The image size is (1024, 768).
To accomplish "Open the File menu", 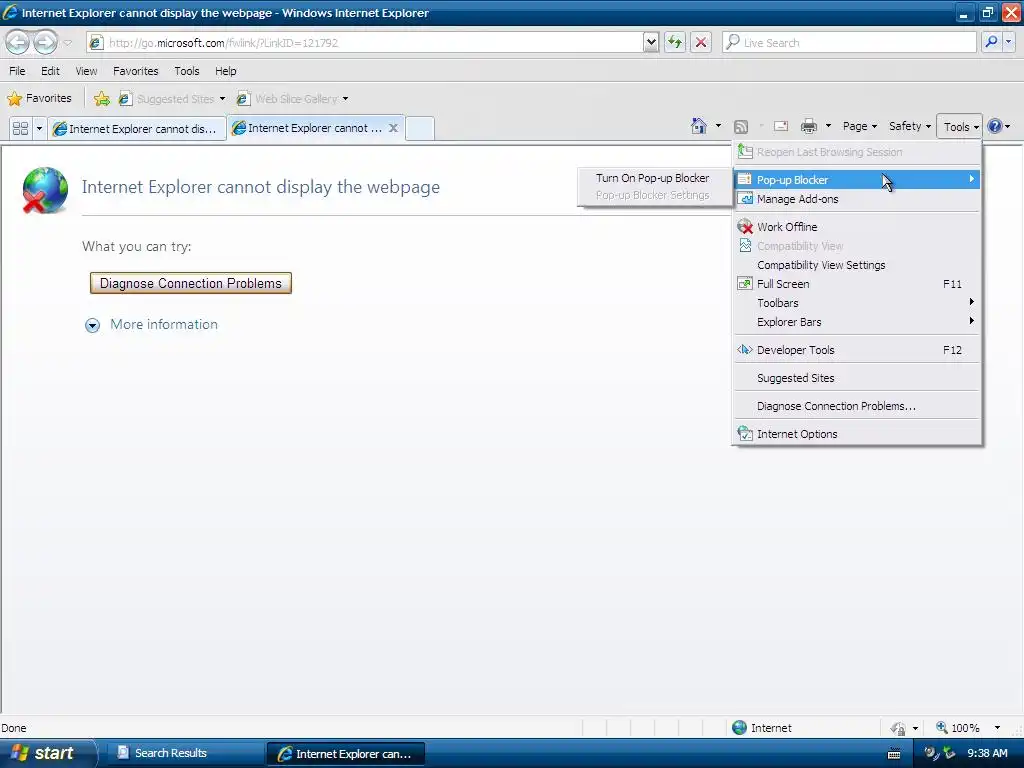I will (x=17, y=71).
